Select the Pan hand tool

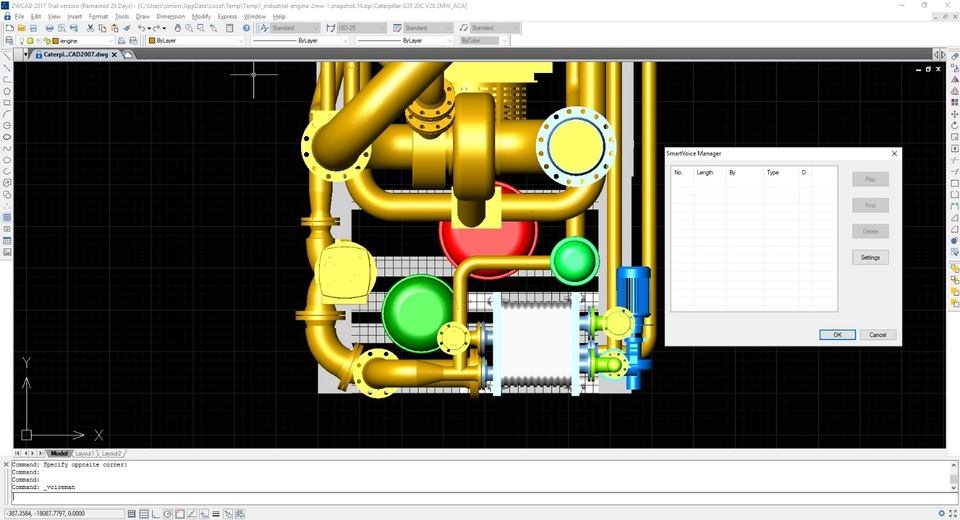[177, 28]
